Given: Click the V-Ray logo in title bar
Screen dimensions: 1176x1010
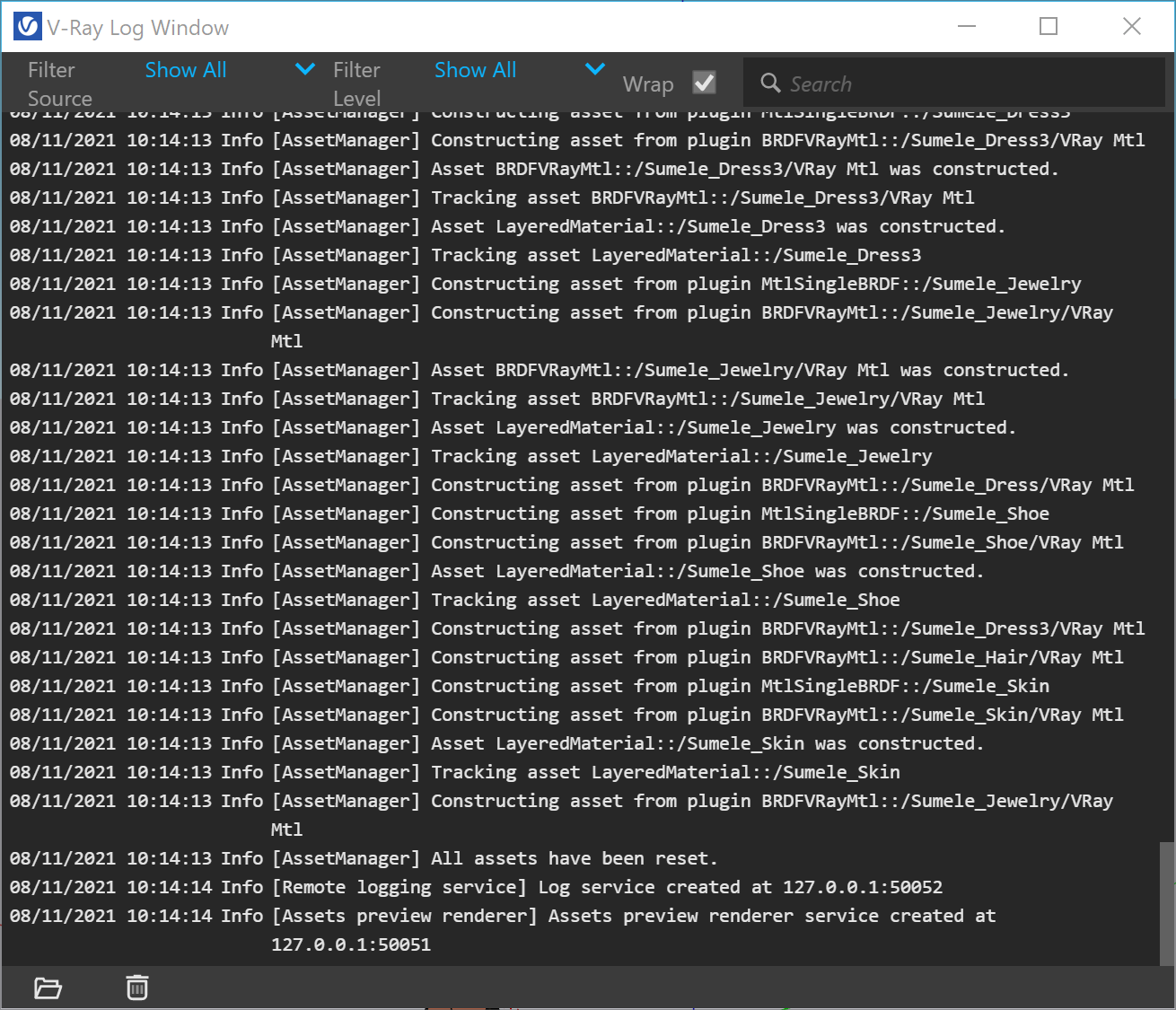Looking at the screenshot, I should (28, 27).
